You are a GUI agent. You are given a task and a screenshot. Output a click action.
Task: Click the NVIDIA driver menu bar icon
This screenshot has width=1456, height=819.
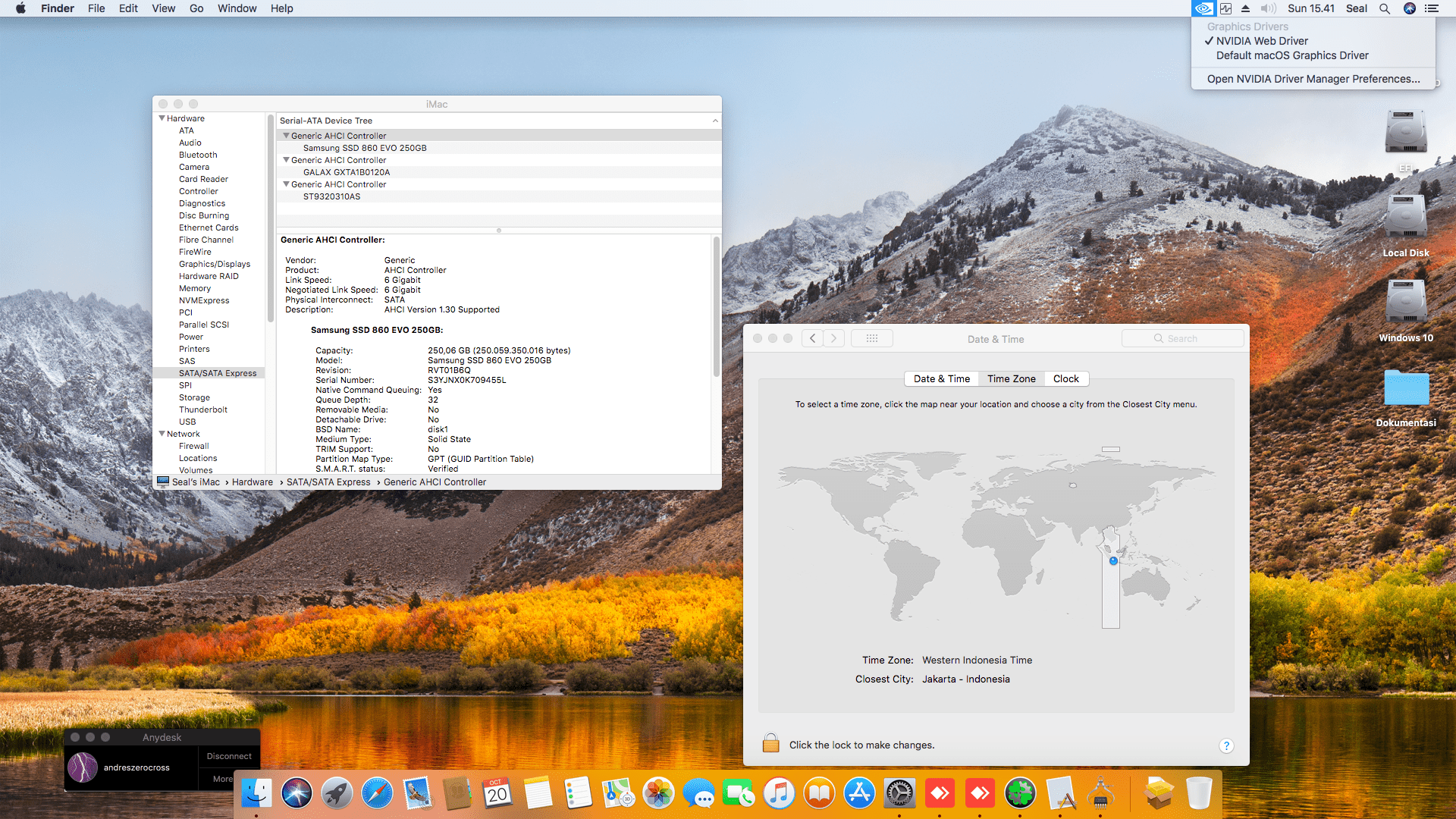tap(1203, 8)
